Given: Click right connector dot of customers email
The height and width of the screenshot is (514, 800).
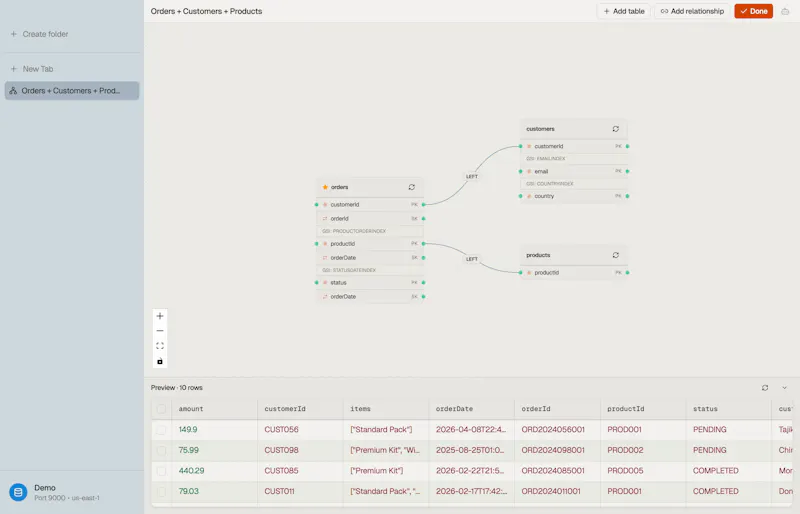Looking at the screenshot, I should (x=627, y=172).
